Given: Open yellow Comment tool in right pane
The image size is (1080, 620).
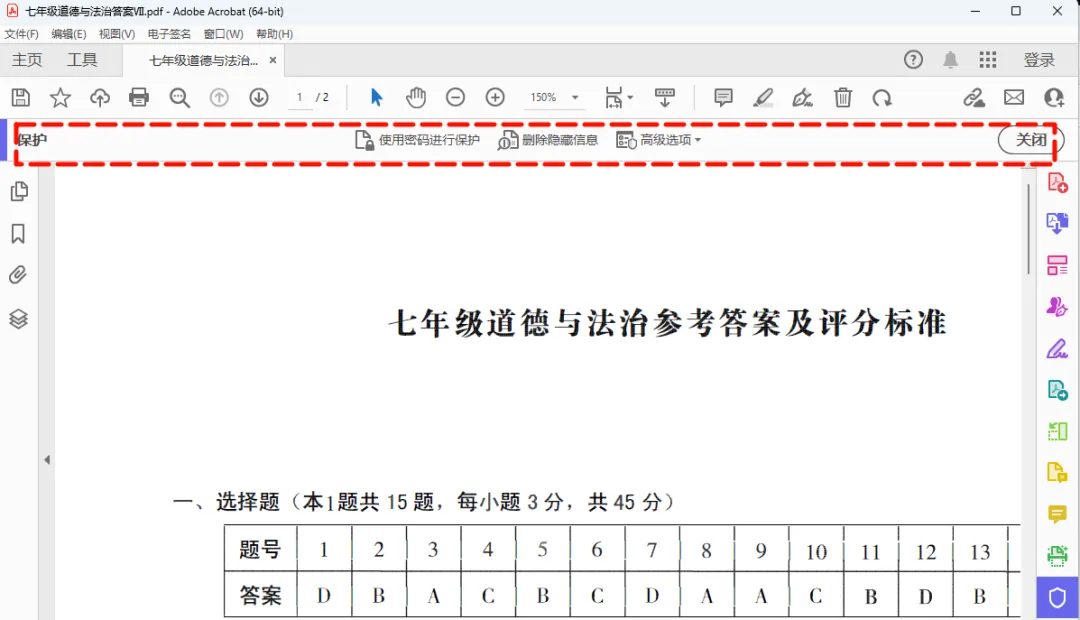Looking at the screenshot, I should pos(1057,515).
